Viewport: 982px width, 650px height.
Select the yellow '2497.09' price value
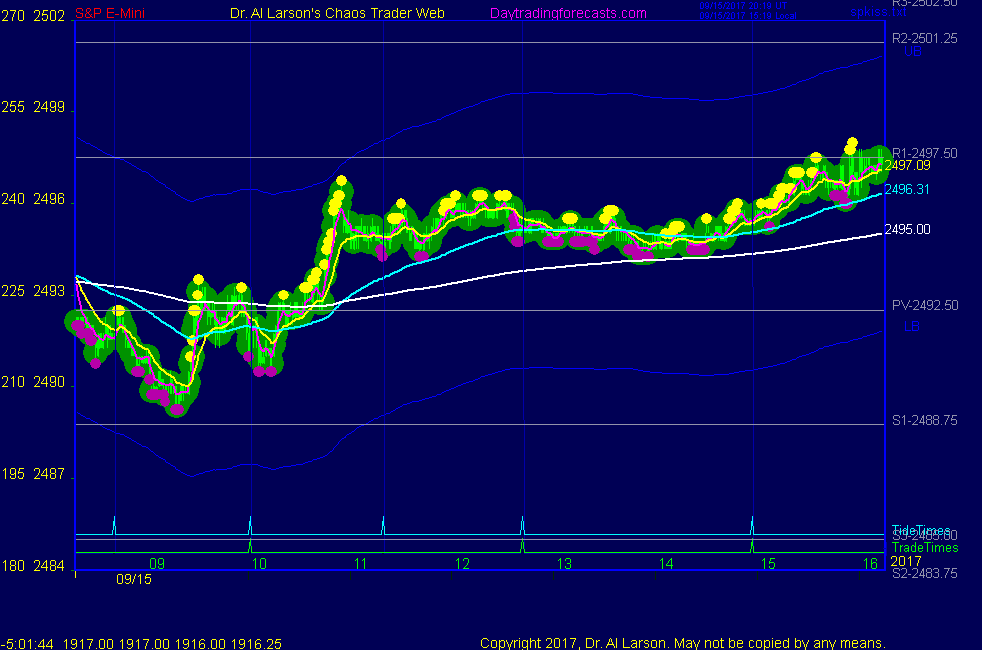click(907, 165)
